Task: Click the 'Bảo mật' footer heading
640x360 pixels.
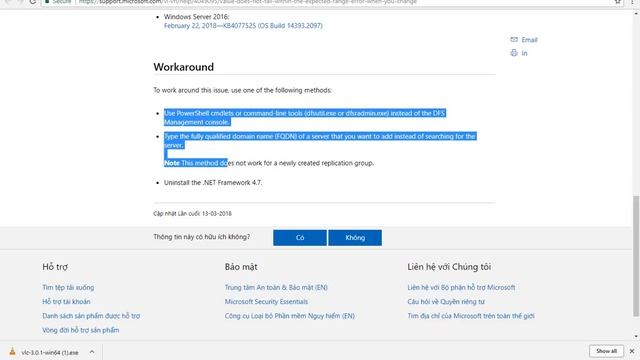Action: (241, 267)
